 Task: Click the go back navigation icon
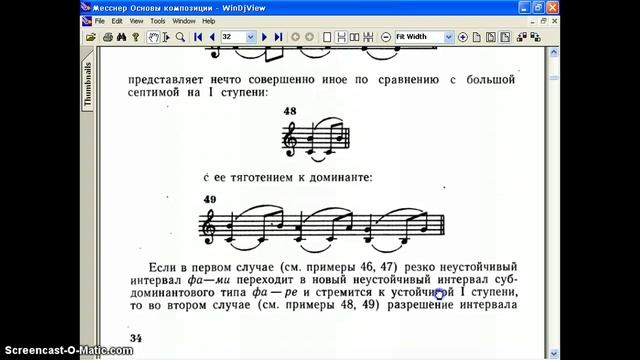click(x=295, y=37)
